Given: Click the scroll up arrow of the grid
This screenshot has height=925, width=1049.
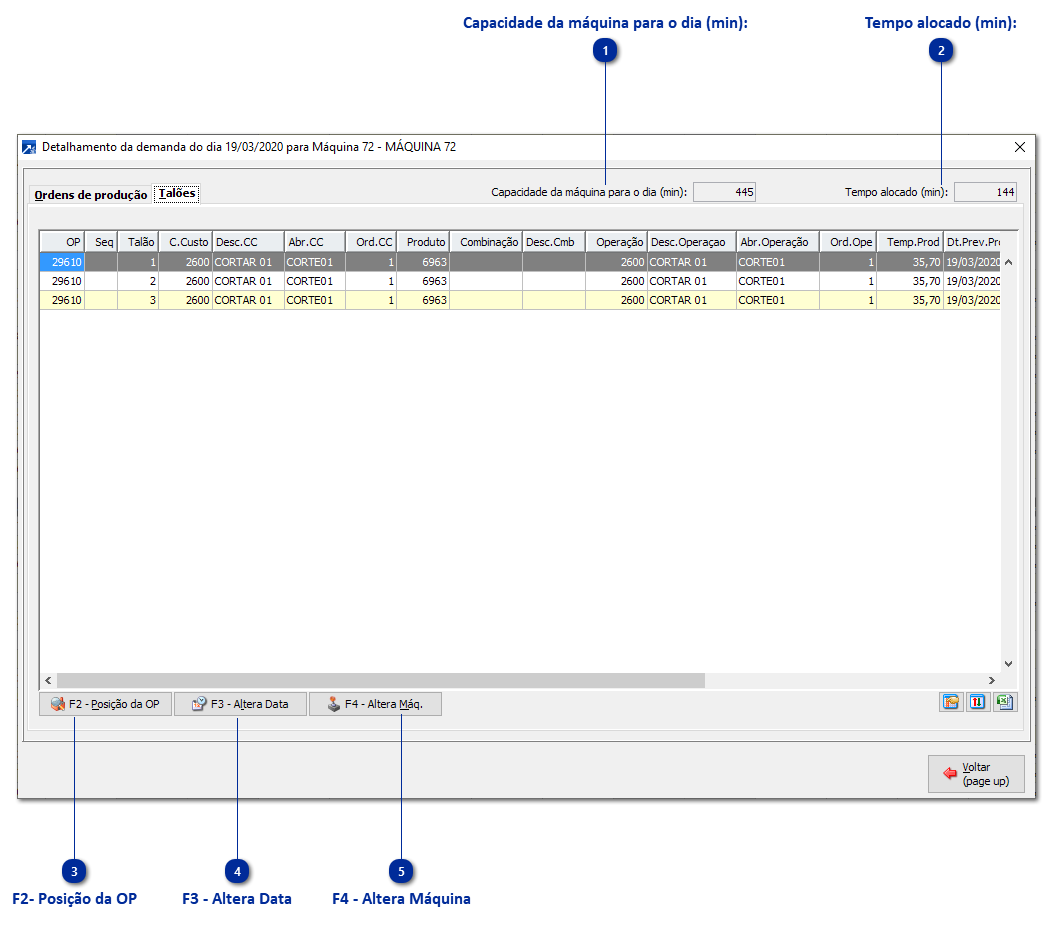Looking at the screenshot, I should (x=1008, y=262).
